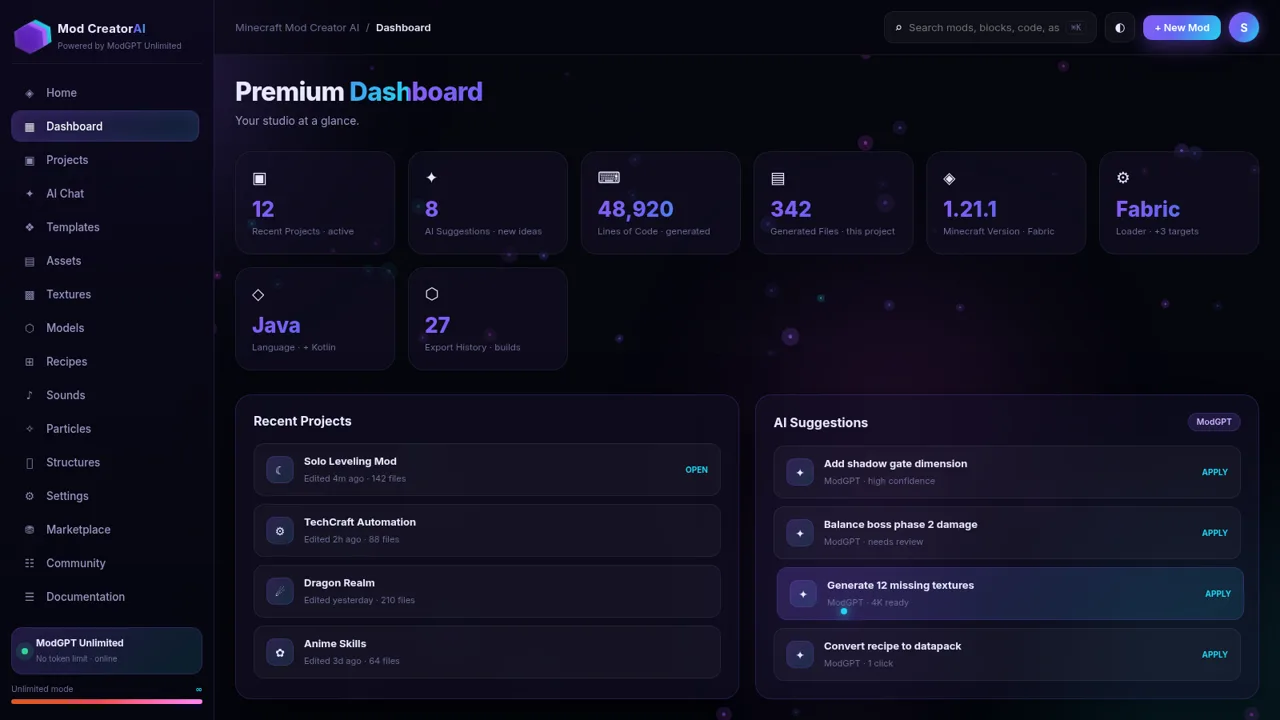The image size is (1280, 720).
Task: Click the search mods input field
Action: [x=990, y=28]
